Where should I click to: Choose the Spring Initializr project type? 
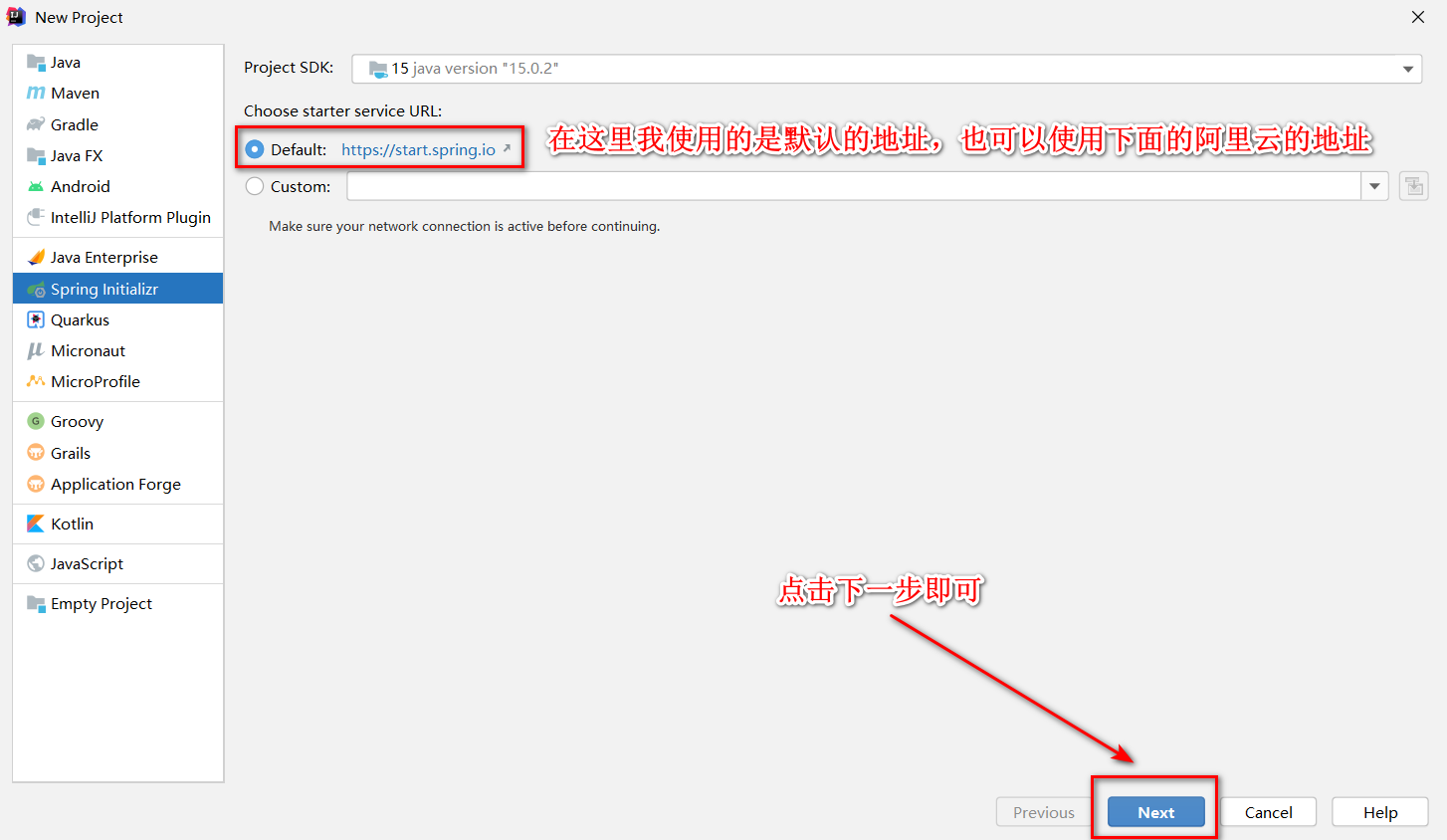click(x=117, y=289)
